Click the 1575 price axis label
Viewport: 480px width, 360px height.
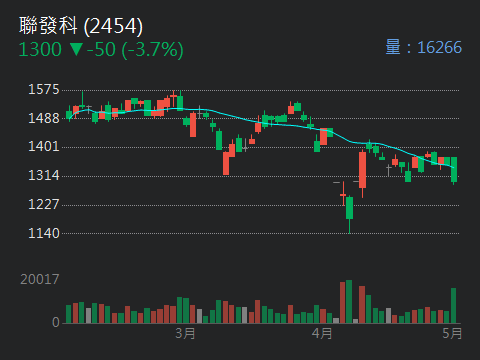point(44,90)
